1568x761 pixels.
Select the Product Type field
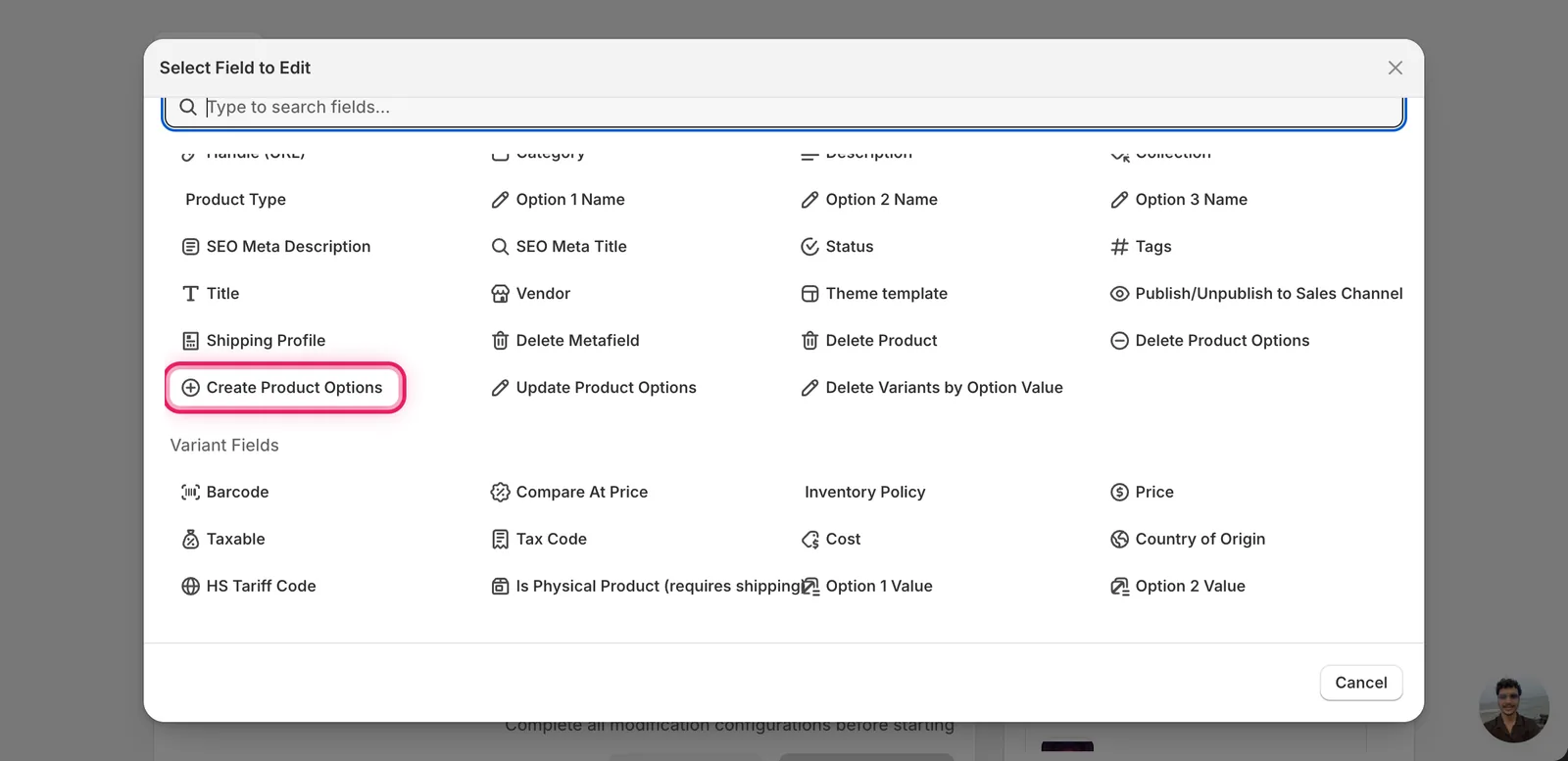coord(235,199)
